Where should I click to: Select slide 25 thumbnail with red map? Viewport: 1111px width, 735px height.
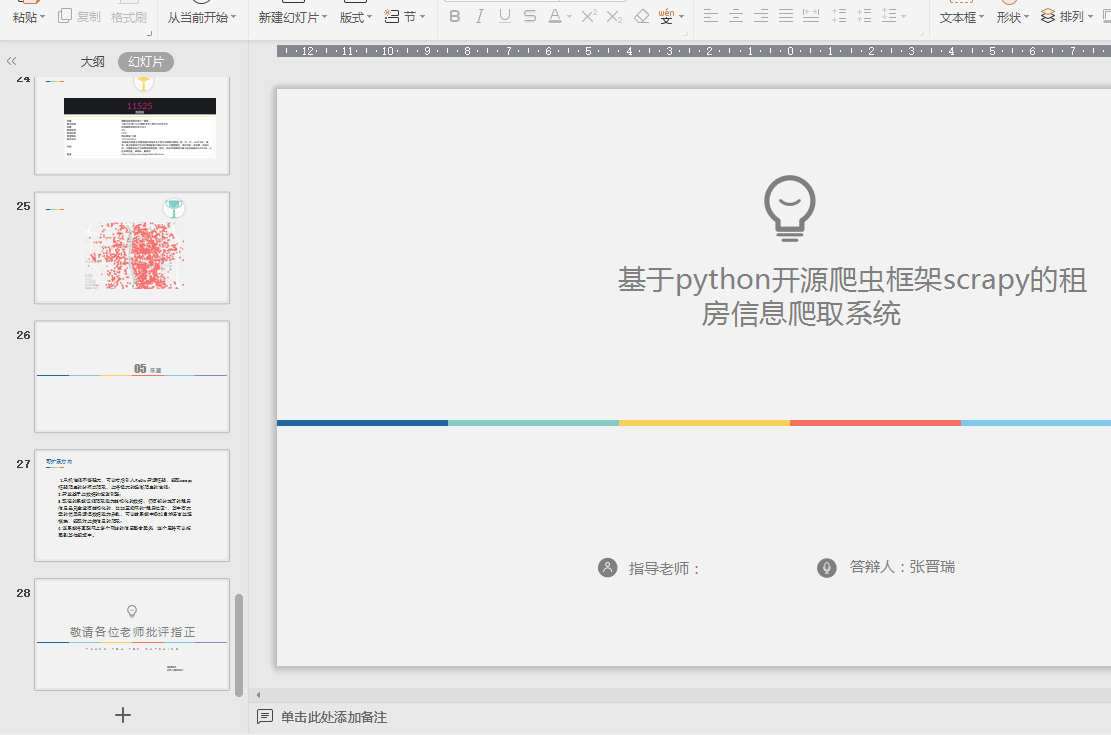[132, 247]
